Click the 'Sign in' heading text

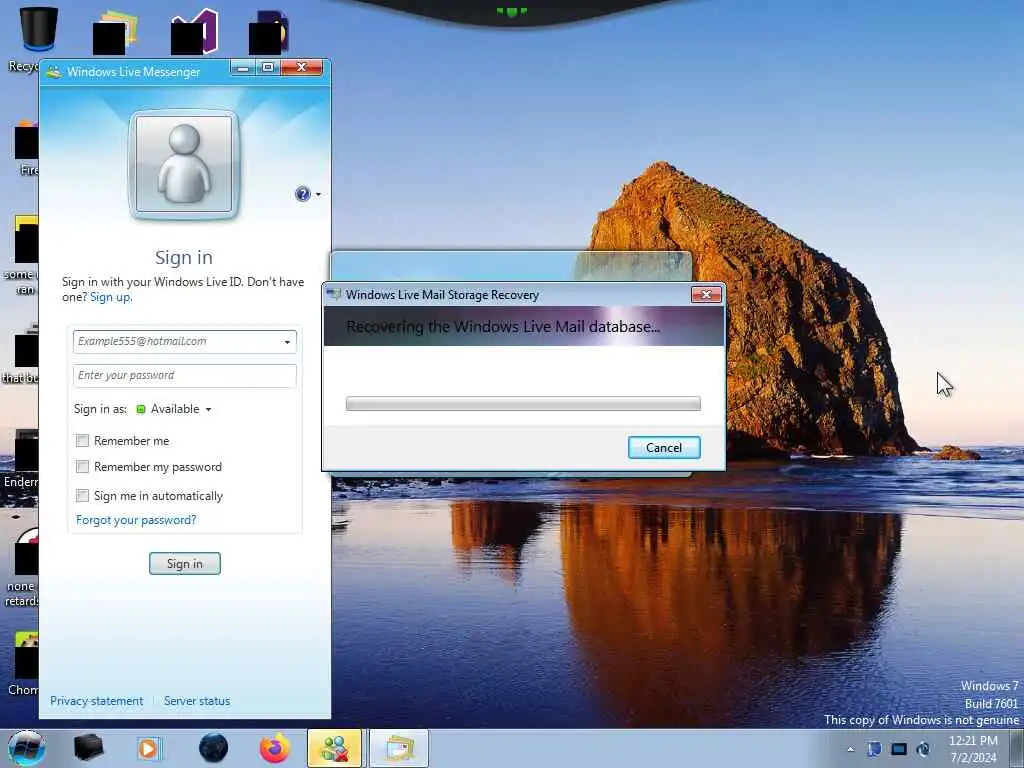184,257
